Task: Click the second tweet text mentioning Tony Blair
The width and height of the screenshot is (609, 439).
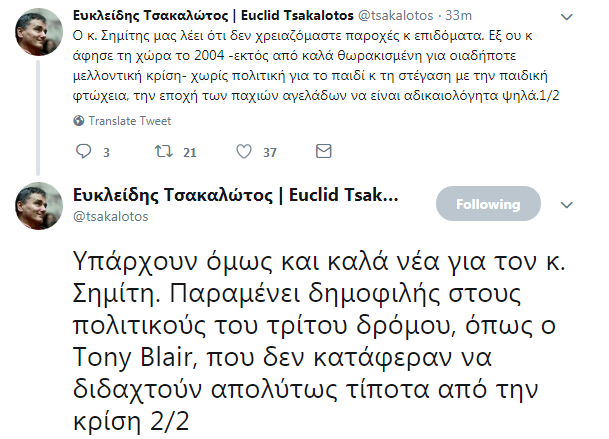Action: (300, 330)
